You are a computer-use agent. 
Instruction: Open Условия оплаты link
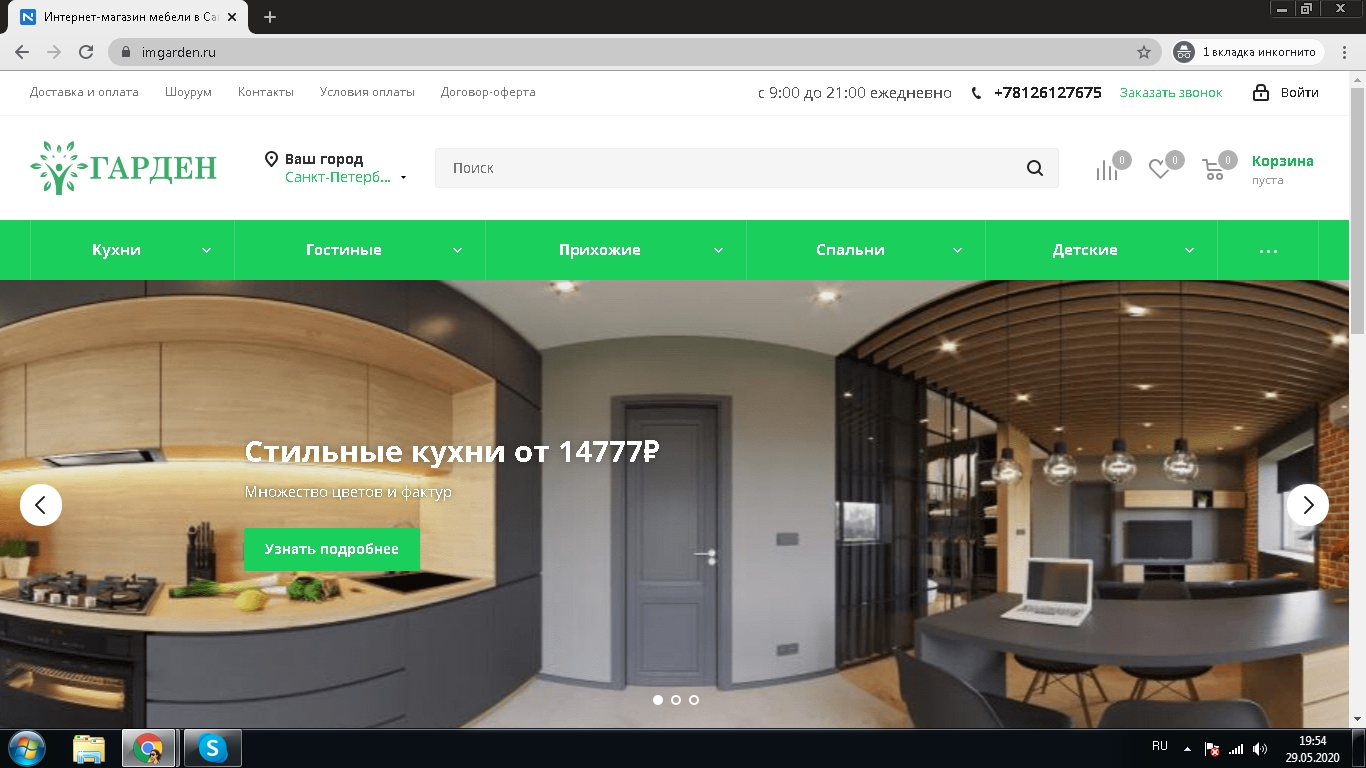pyautogui.click(x=367, y=92)
